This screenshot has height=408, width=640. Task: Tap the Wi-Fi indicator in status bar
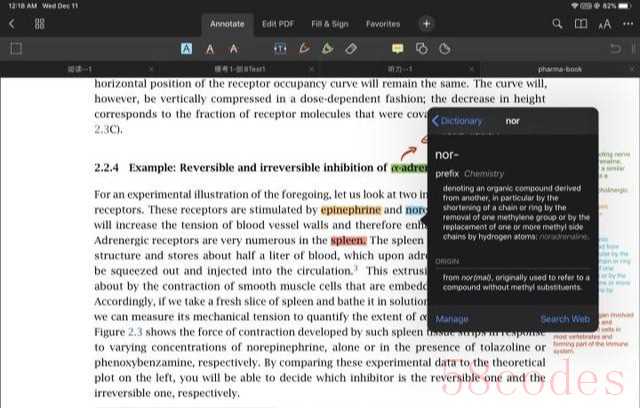574,6
